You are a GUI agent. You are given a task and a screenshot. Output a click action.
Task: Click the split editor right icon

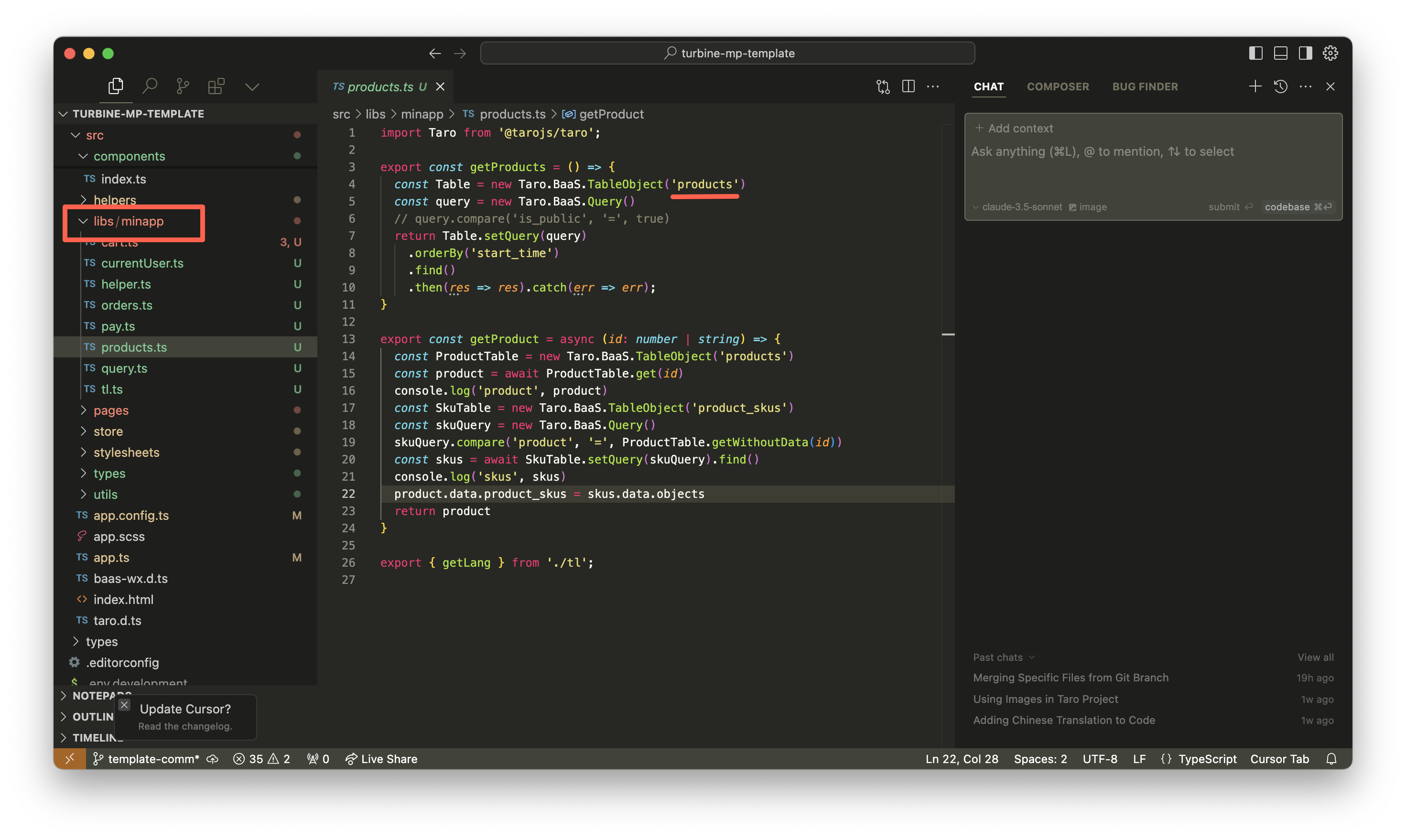[x=908, y=86]
